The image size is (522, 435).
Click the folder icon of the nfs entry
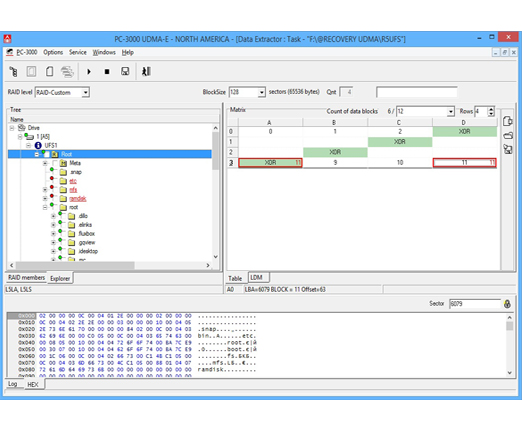[x=63, y=190]
